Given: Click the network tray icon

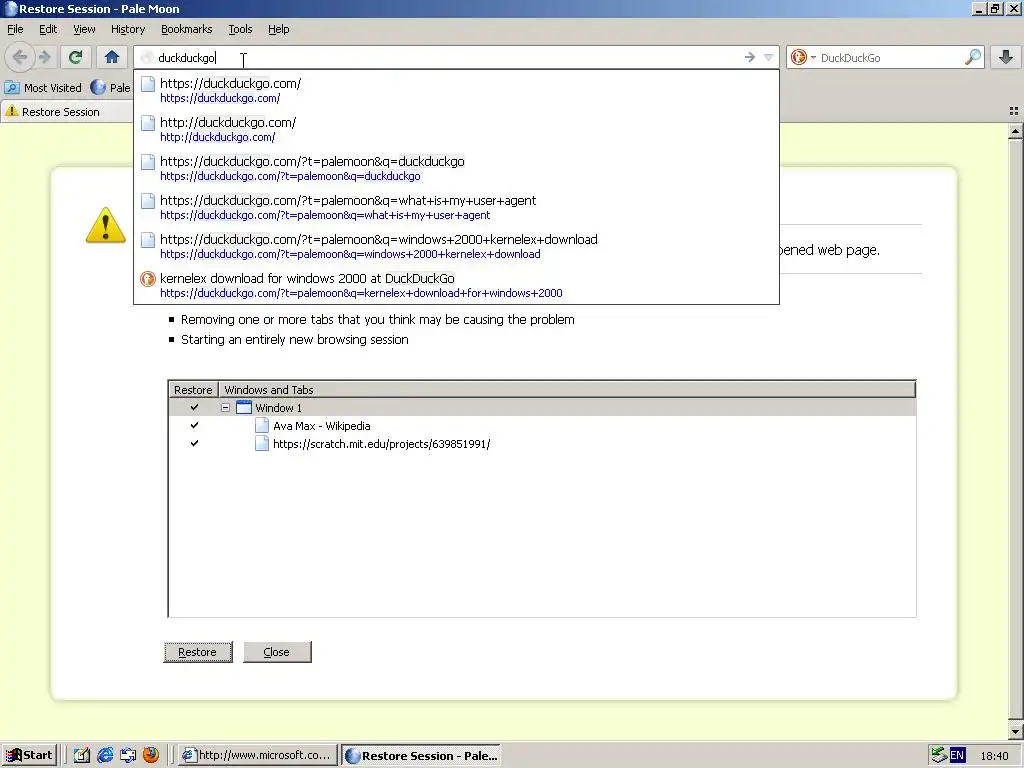Looking at the screenshot, I should click(x=939, y=756).
